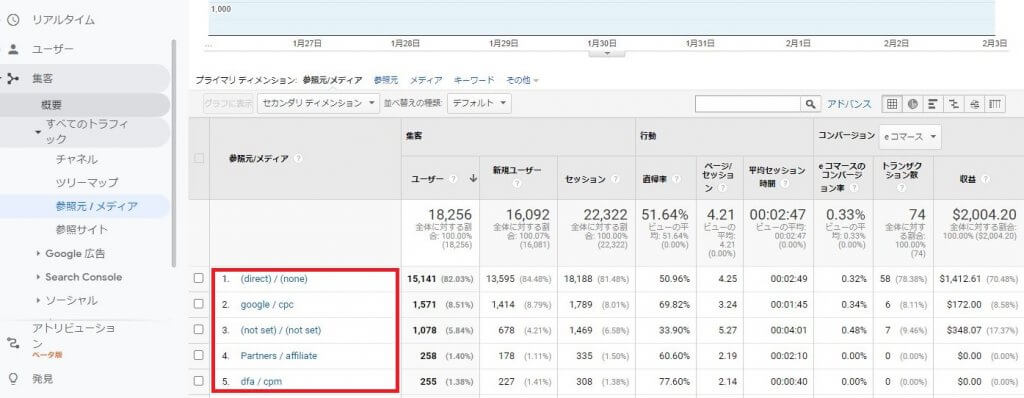
Task: Open チャネル in the sidebar
Action: click(x=77, y=159)
